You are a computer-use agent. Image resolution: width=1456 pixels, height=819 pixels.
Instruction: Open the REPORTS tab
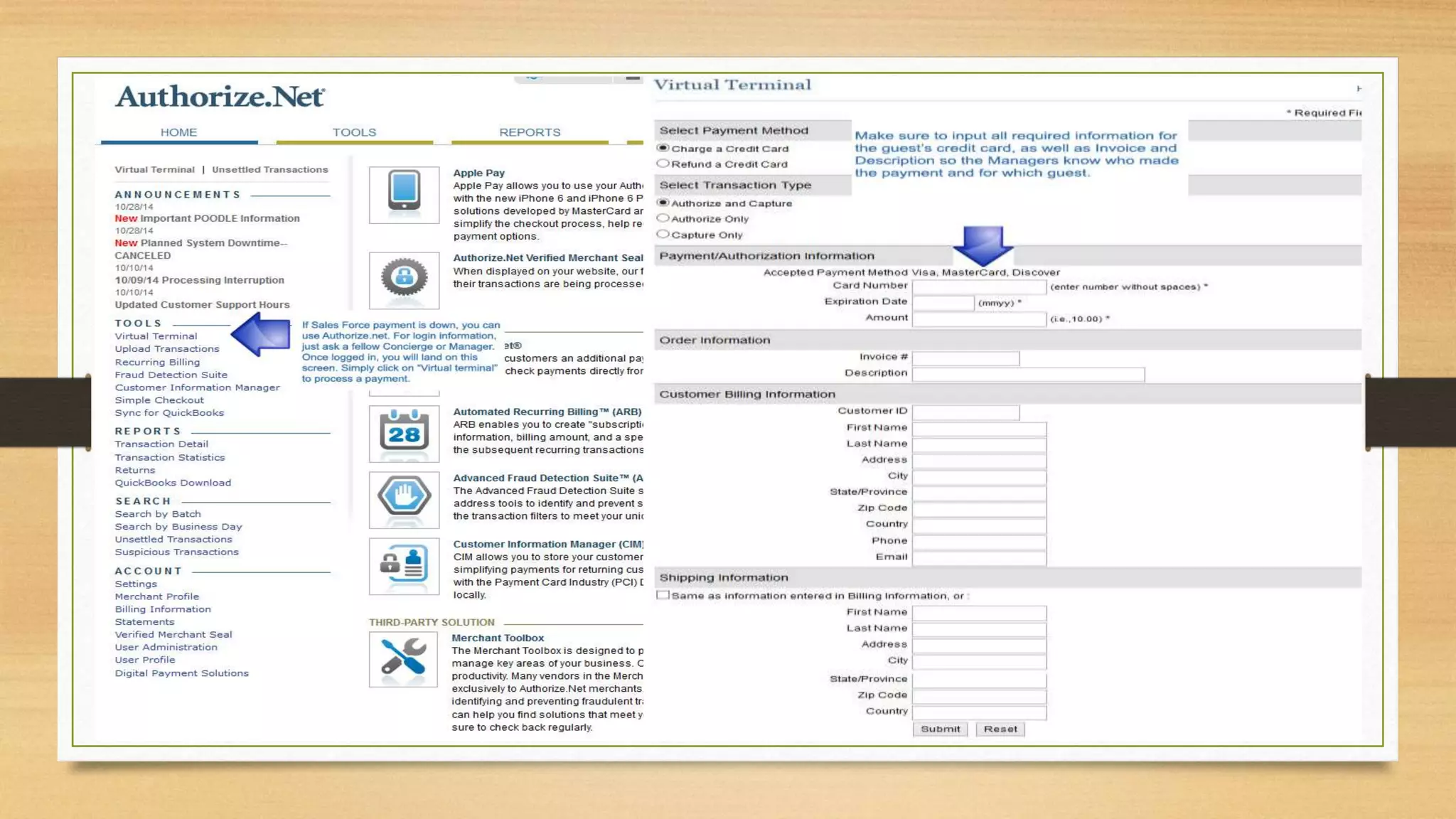(x=530, y=132)
